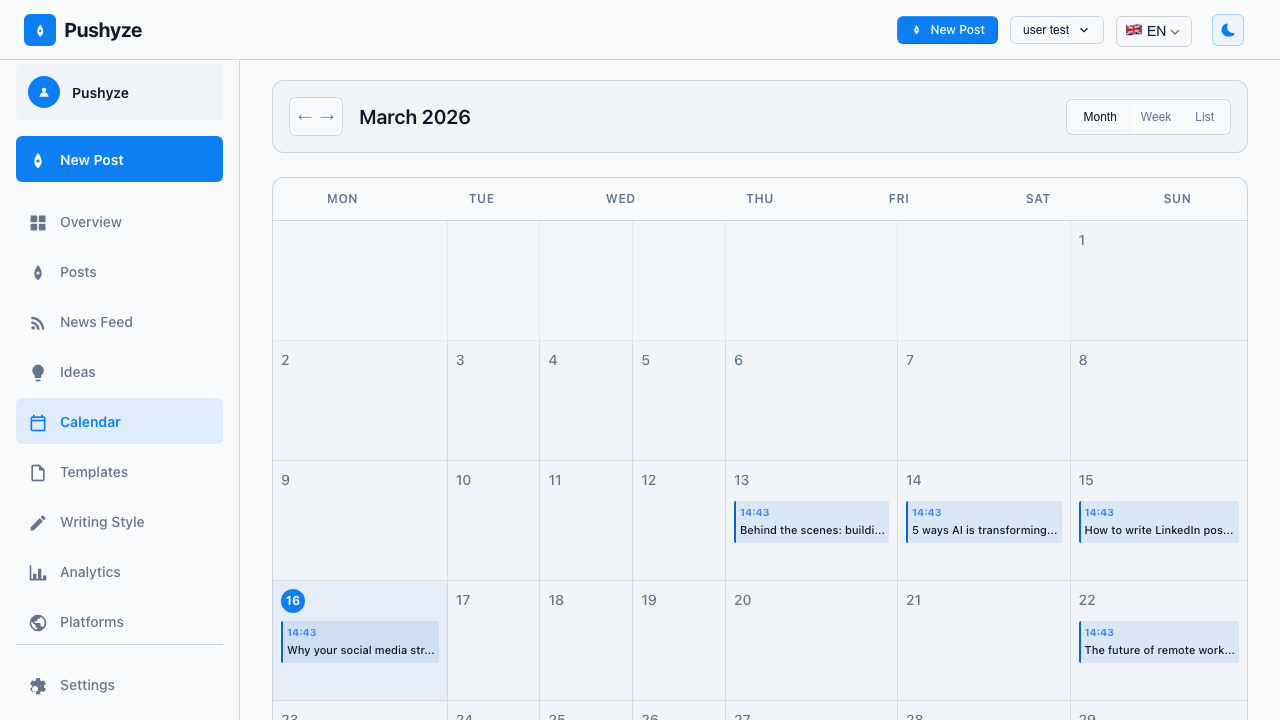Click the Ideas lightbulb icon
Image resolution: width=1280 pixels, height=720 pixels.
click(x=38, y=372)
